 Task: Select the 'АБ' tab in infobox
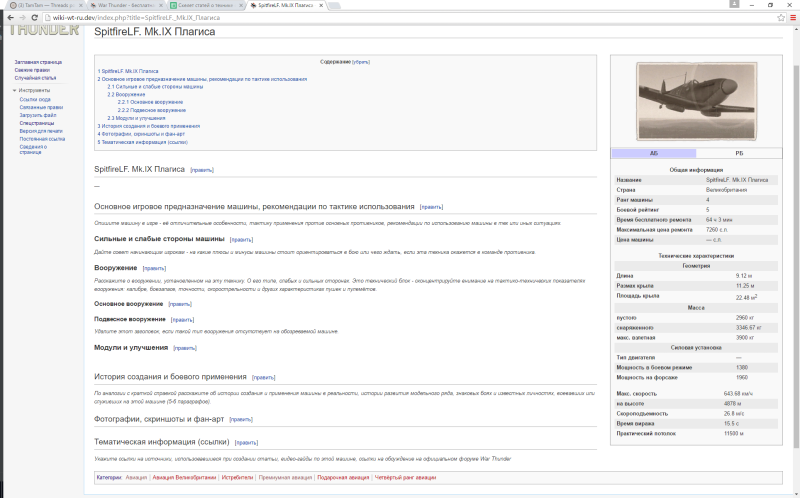654,153
